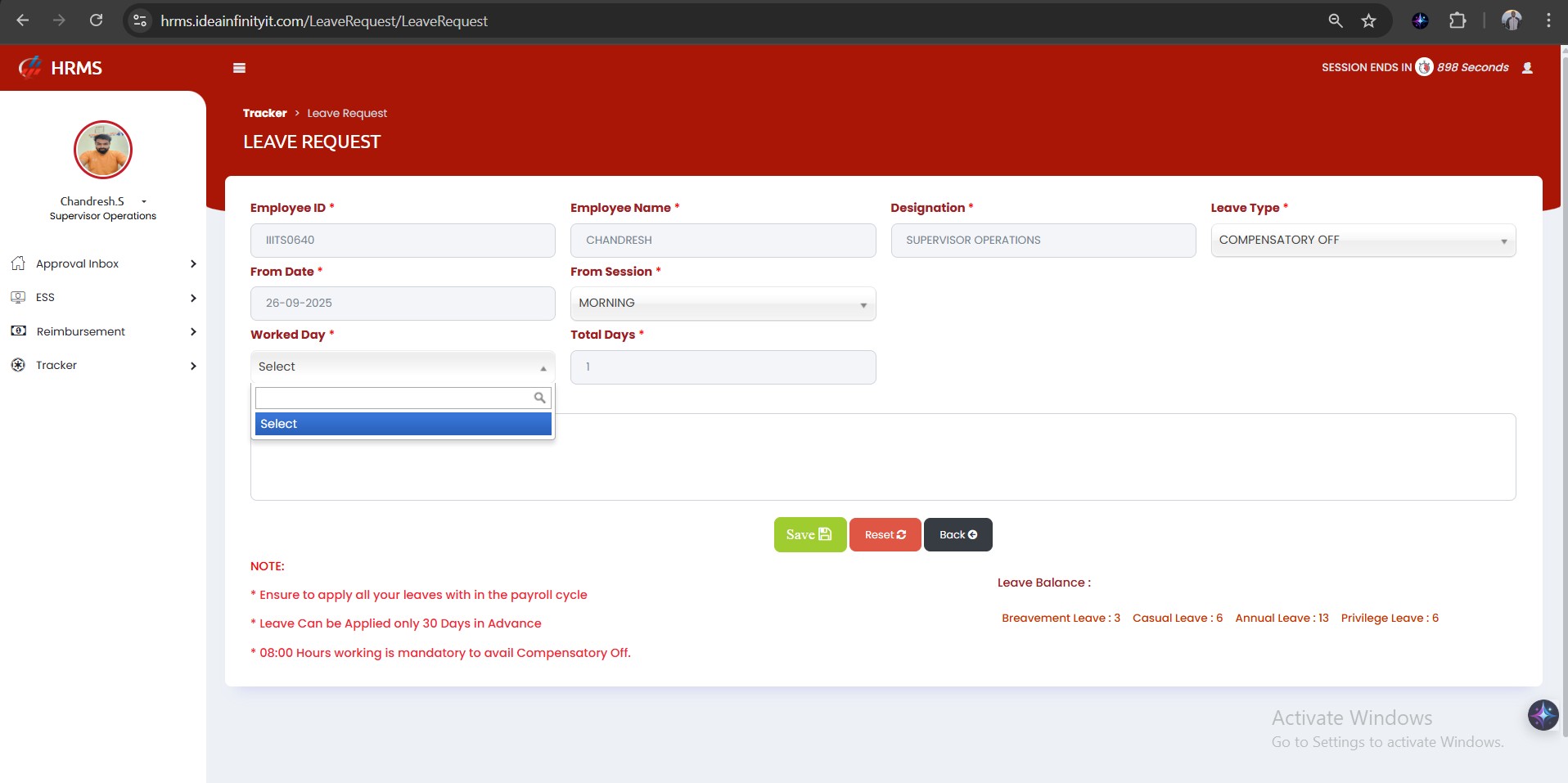Open the Chrome profile avatar

click(1512, 20)
